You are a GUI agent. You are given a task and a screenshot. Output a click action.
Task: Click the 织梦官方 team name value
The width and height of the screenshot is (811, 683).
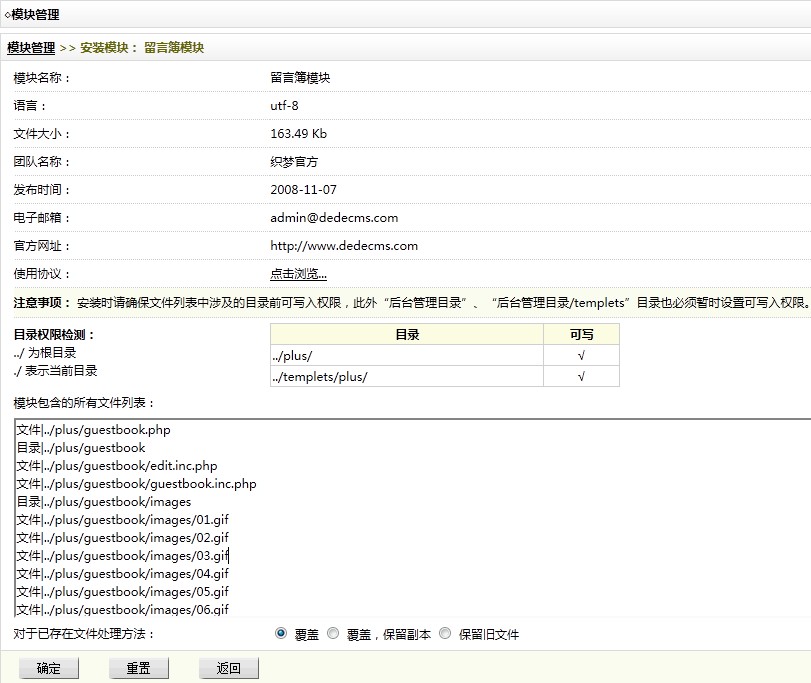click(294, 162)
